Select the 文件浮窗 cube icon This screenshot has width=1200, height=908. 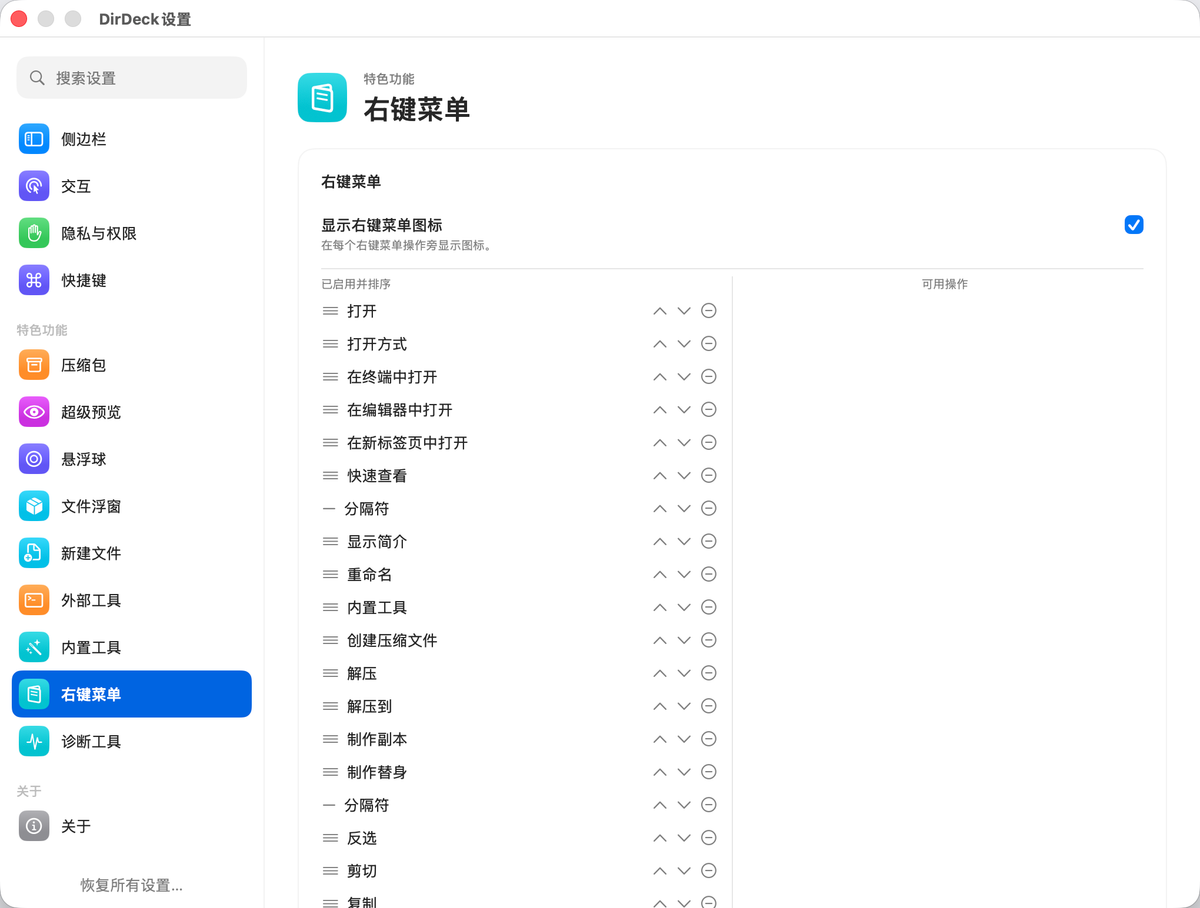point(34,506)
